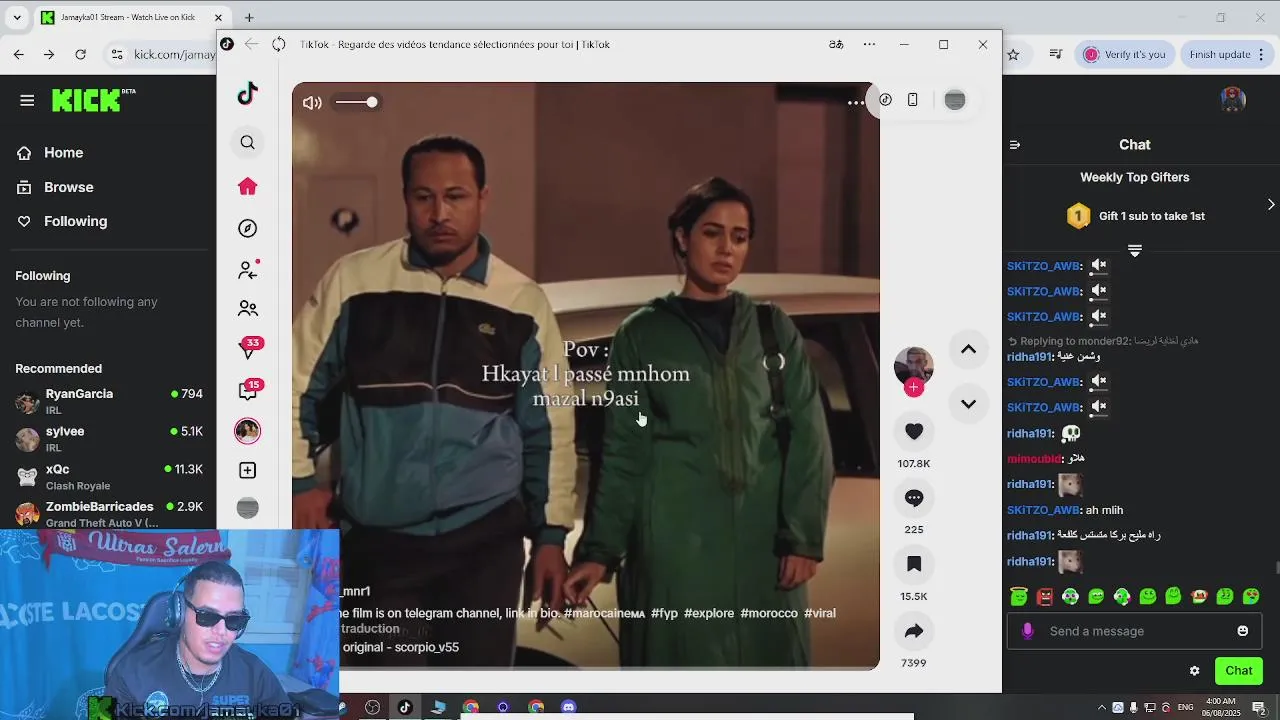Open the video comments (225)
The image size is (1280, 720).
pos(914,498)
